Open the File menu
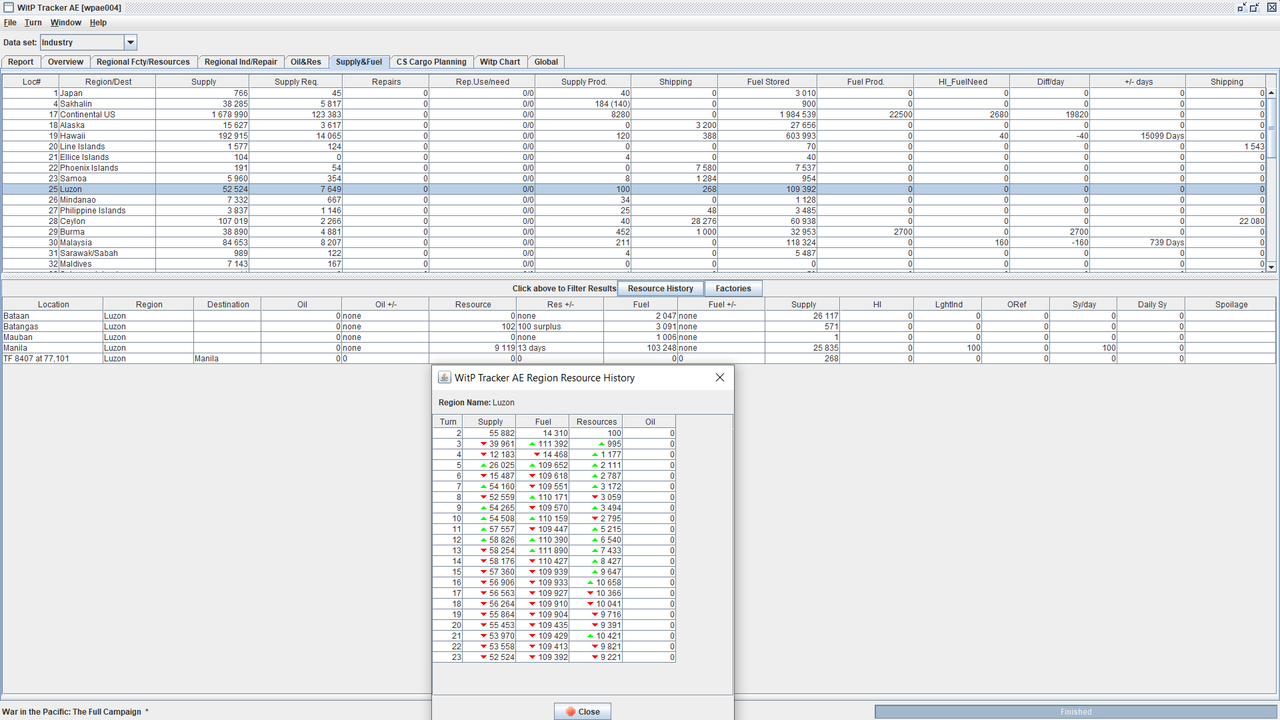The width and height of the screenshot is (1280, 720). pos(10,22)
